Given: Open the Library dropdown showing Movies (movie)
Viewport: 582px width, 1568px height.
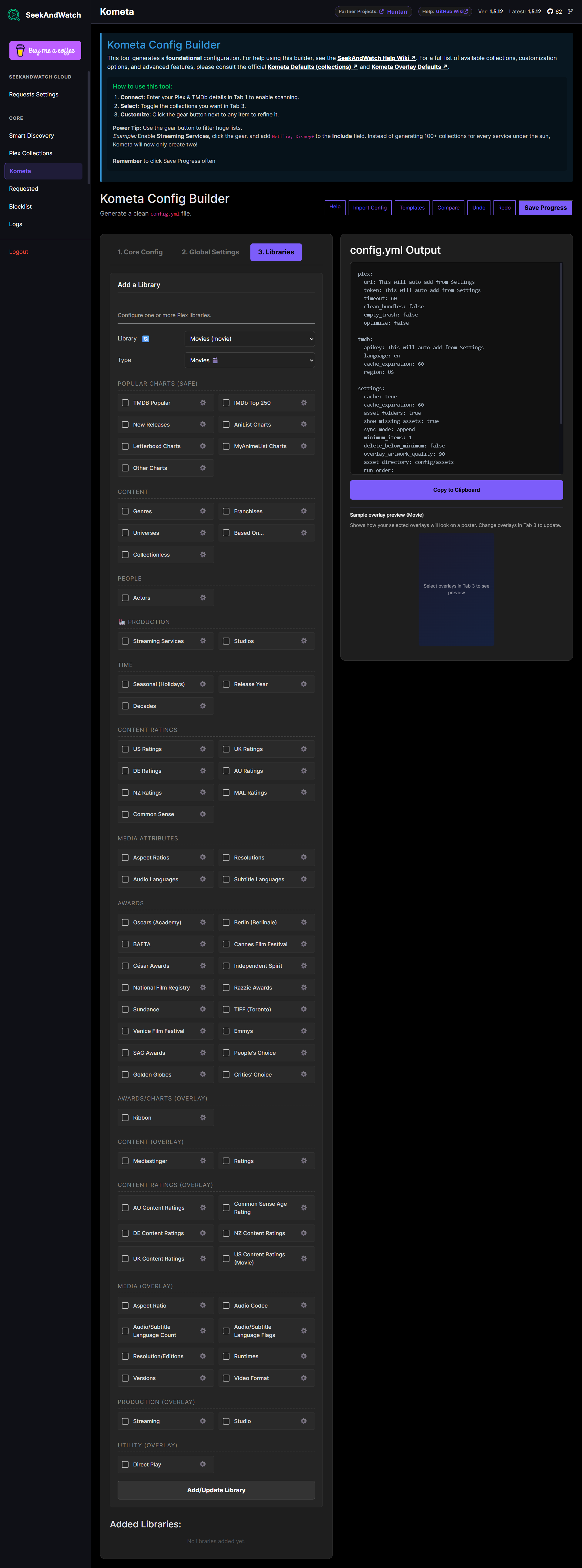Looking at the screenshot, I should coord(249,339).
